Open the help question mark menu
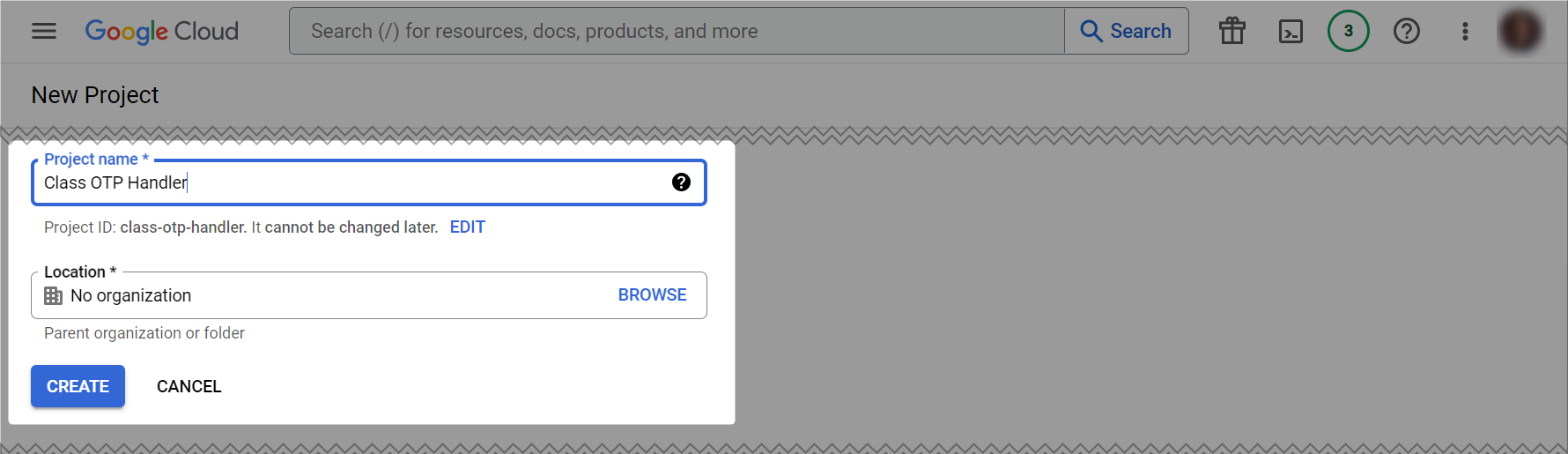The width and height of the screenshot is (1568, 454). pyautogui.click(x=1407, y=31)
